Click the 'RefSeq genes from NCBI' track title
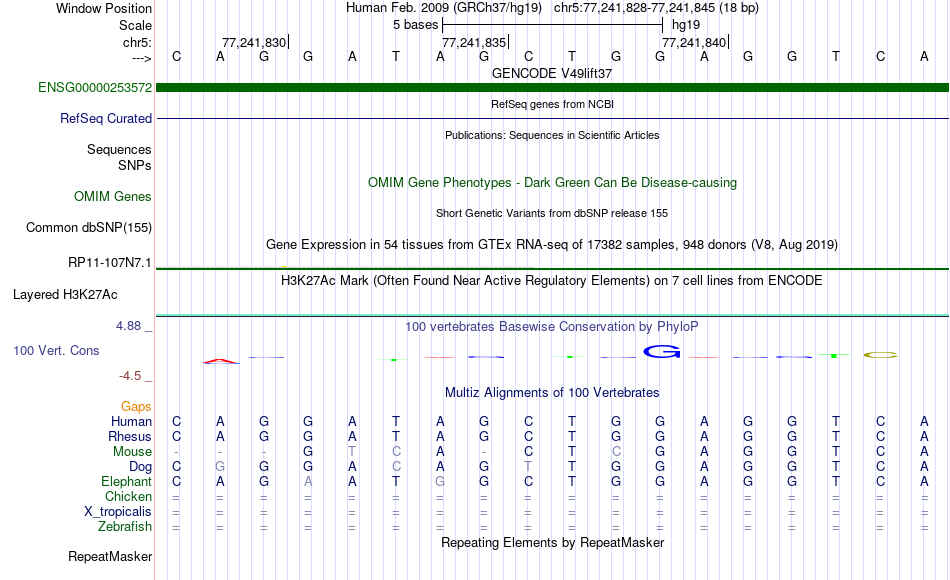 [x=552, y=104]
